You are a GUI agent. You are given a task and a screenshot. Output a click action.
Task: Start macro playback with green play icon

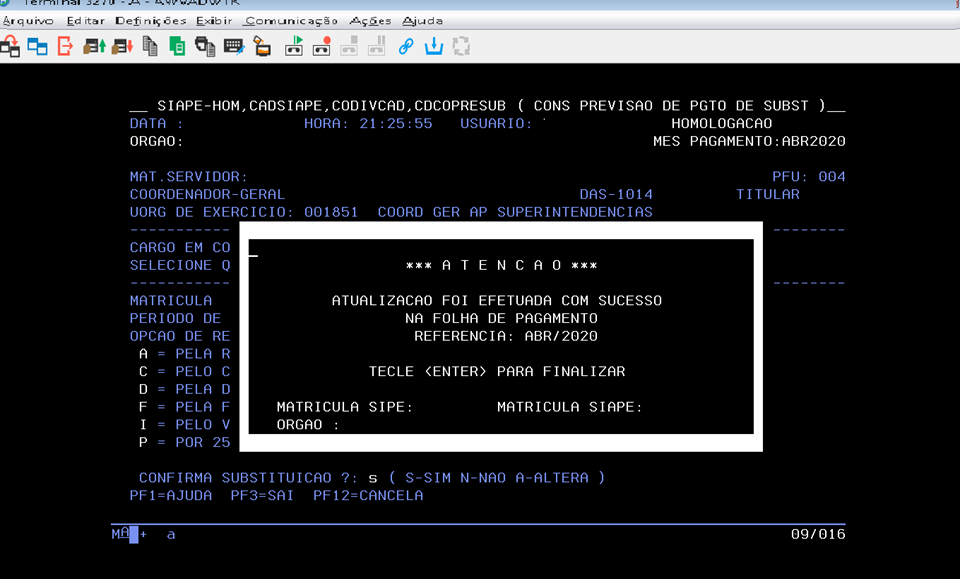pos(294,45)
